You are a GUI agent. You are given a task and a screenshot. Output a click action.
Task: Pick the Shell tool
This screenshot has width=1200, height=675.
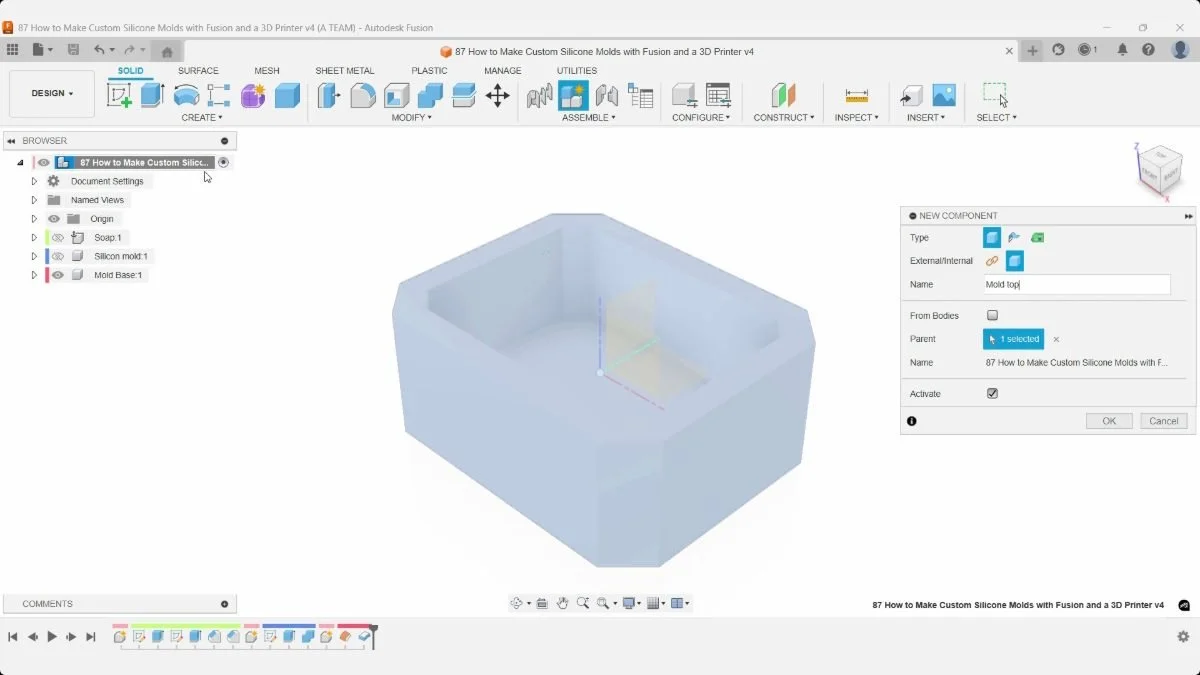[397, 95]
